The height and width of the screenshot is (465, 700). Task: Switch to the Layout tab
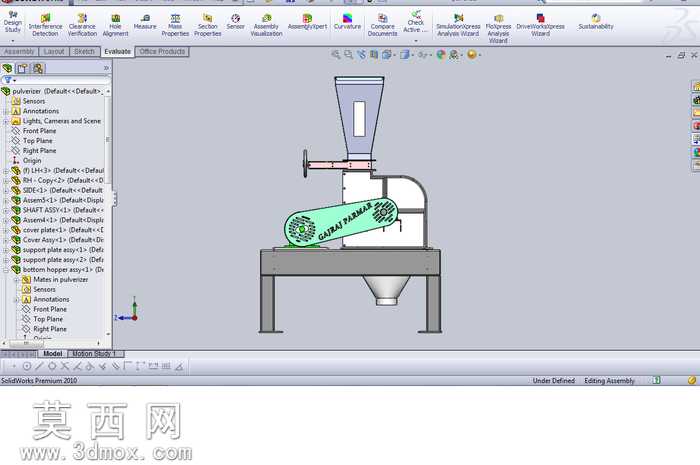coord(54,52)
